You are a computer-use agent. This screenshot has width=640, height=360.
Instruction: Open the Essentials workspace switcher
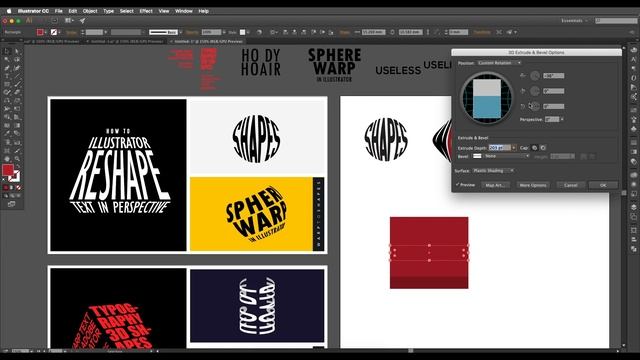[574, 20]
